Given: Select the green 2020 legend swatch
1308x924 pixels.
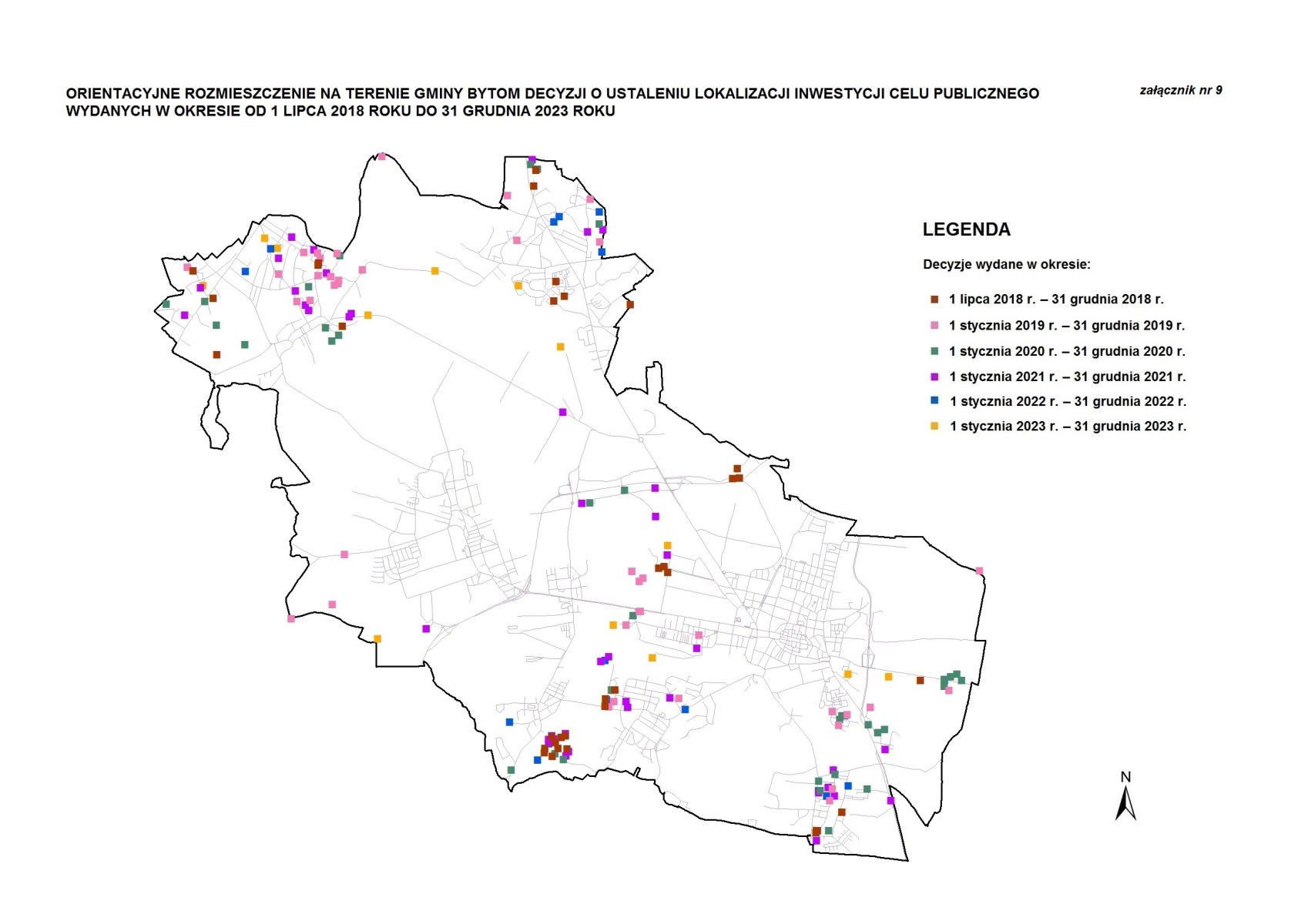Looking at the screenshot, I should (x=934, y=351).
